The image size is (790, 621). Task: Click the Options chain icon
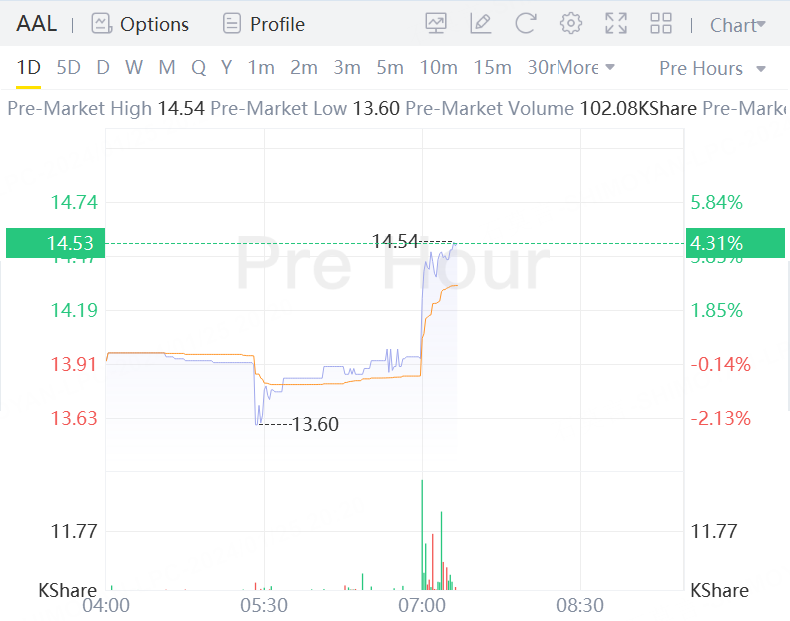[x=101, y=24]
